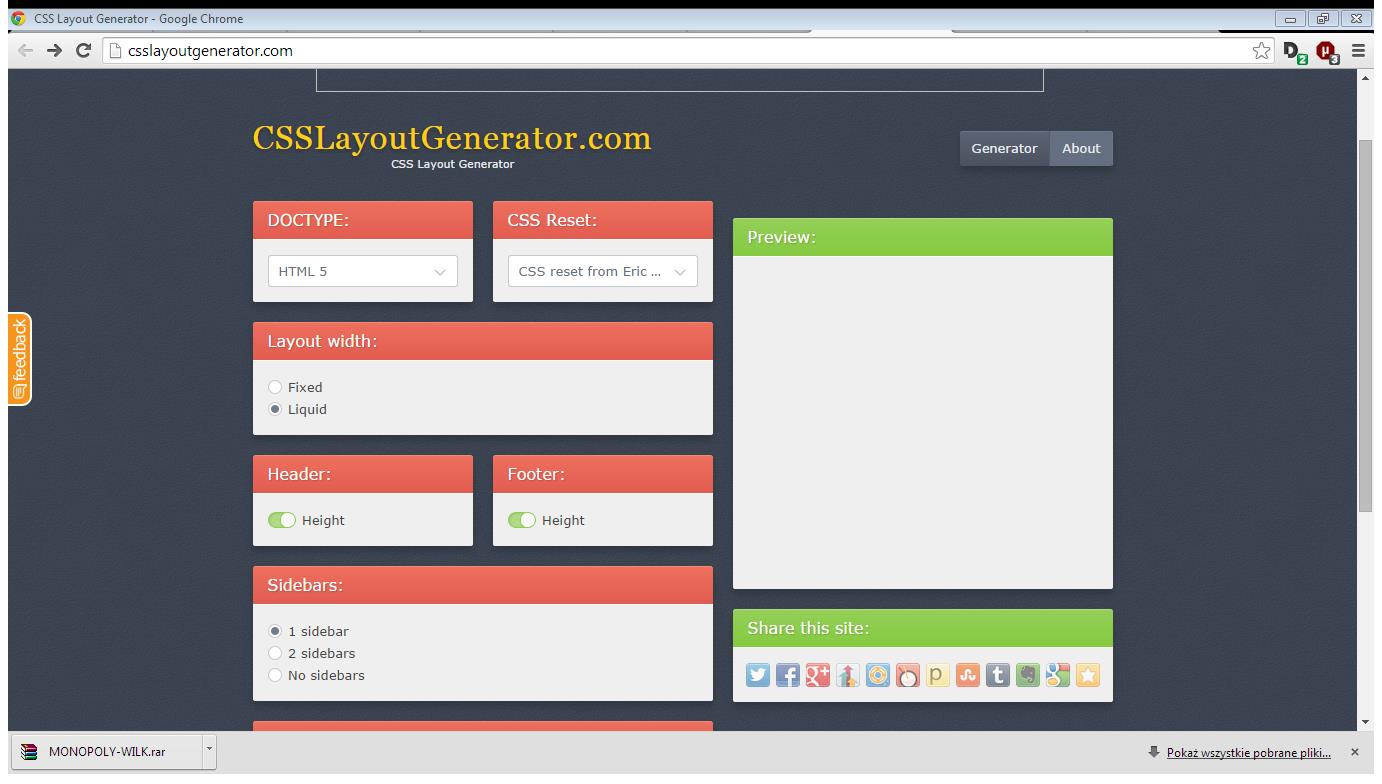This screenshot has height=784, width=1382.
Task: Choose the 1 sidebar option
Action: [275, 631]
